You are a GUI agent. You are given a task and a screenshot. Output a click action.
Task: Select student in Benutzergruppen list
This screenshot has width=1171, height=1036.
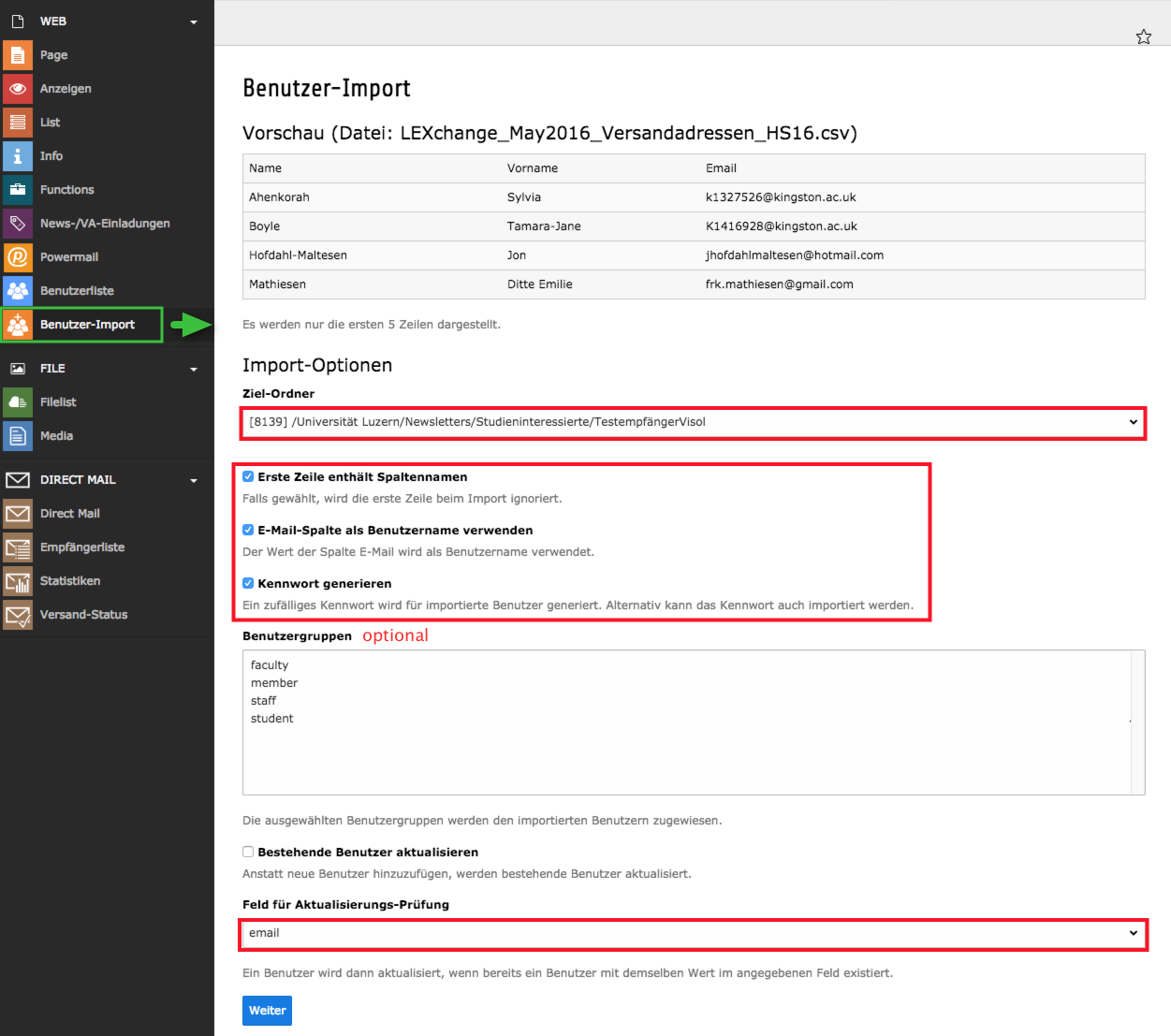(272, 719)
